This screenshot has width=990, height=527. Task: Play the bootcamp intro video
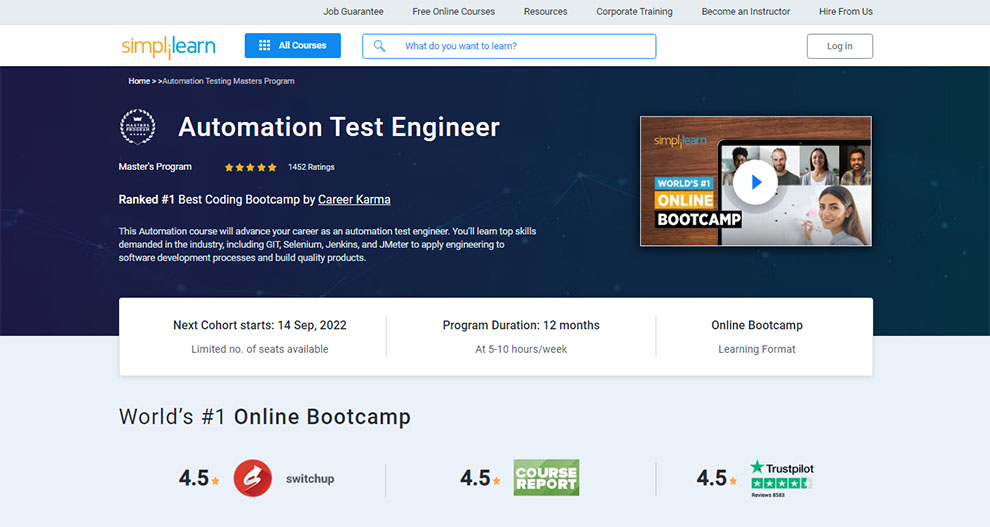pos(755,182)
